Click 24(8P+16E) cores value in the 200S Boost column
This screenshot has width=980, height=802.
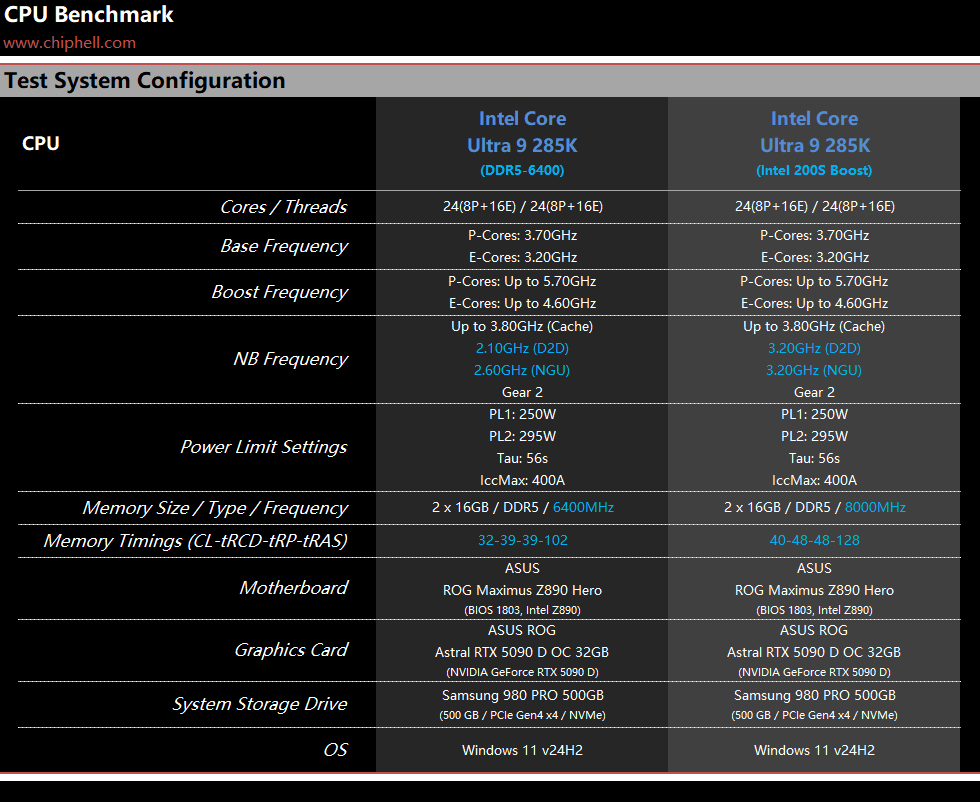814,206
